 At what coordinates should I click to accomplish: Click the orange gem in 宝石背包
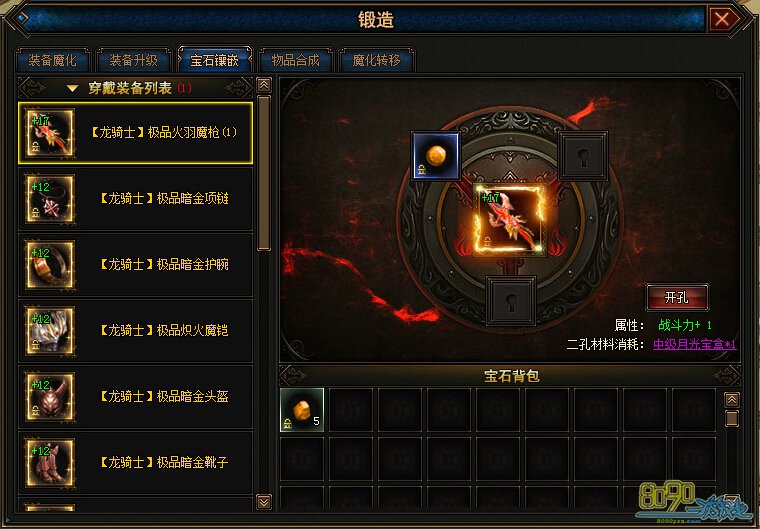tap(301, 410)
